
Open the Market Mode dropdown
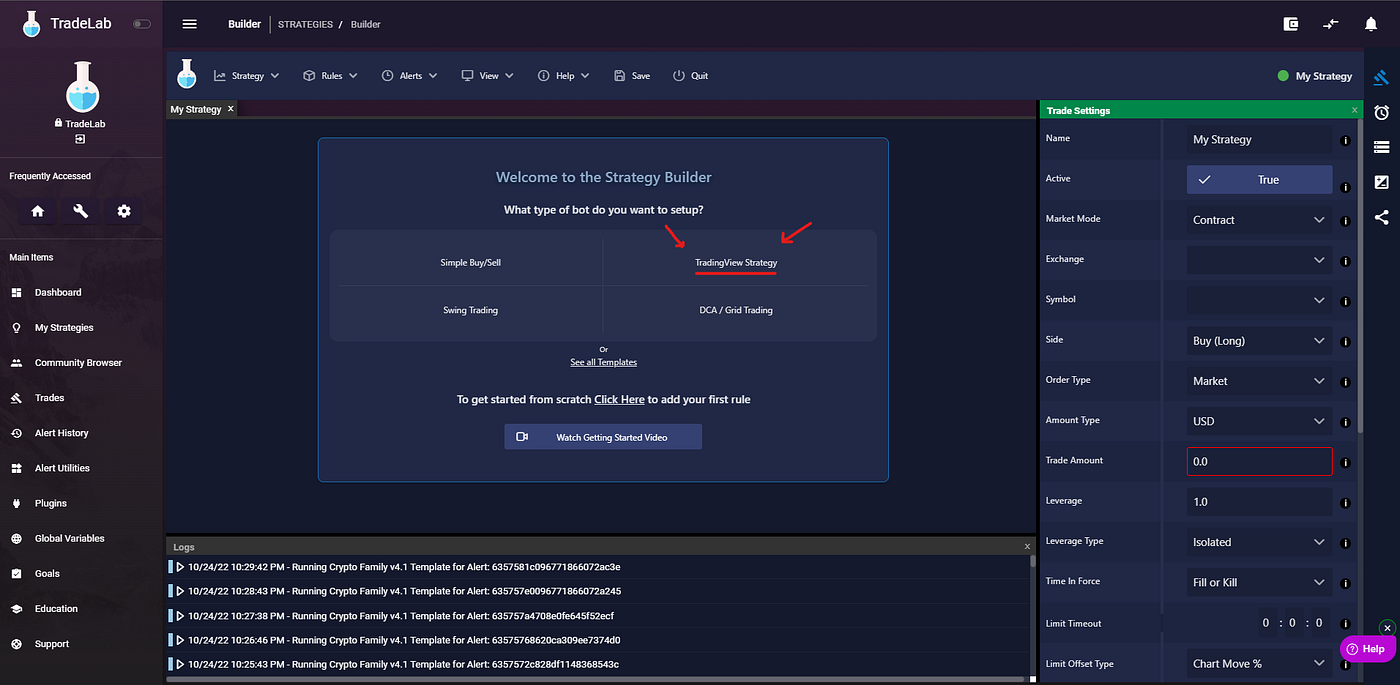1259,220
